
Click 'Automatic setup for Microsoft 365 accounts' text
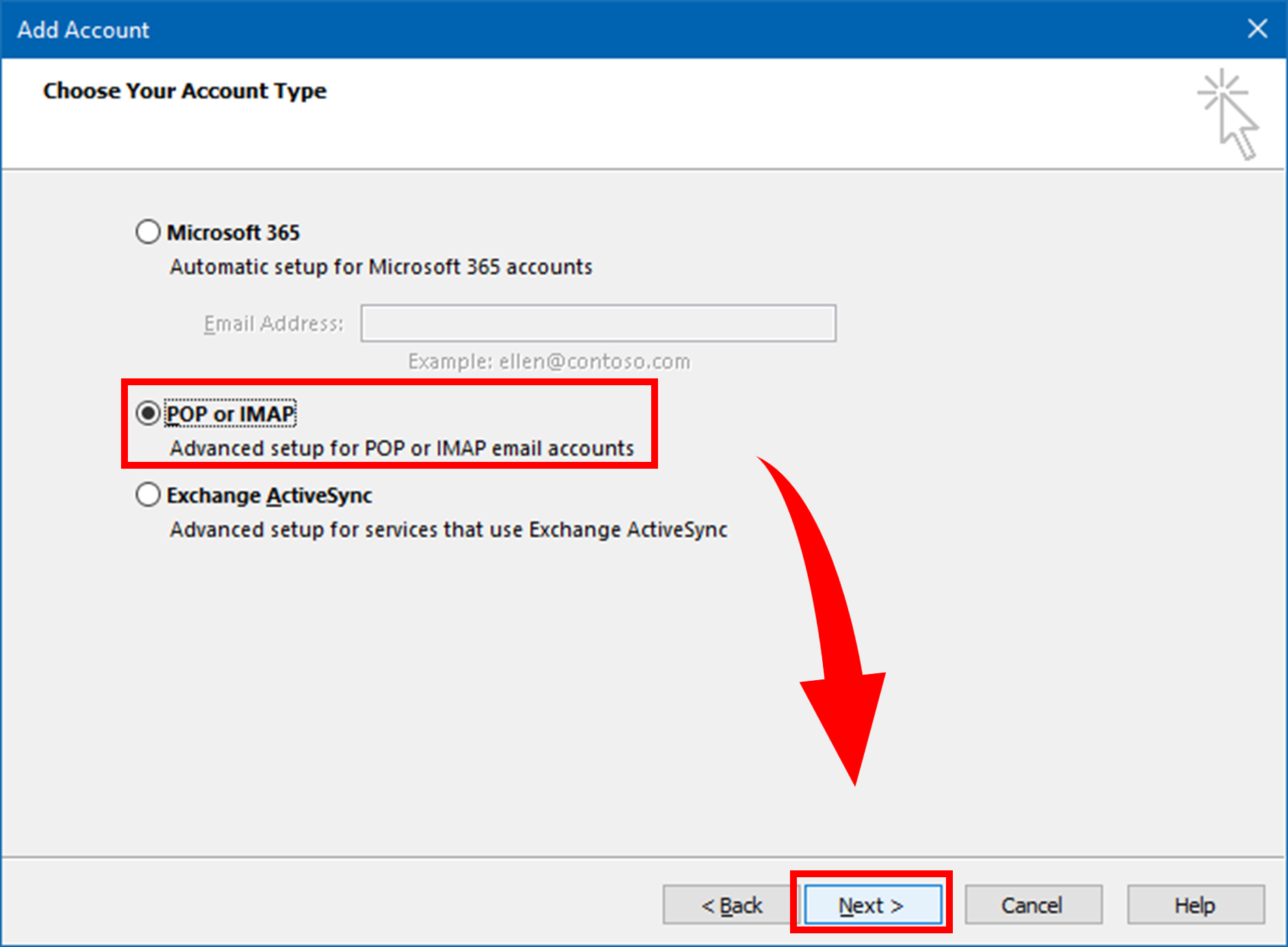point(381,267)
